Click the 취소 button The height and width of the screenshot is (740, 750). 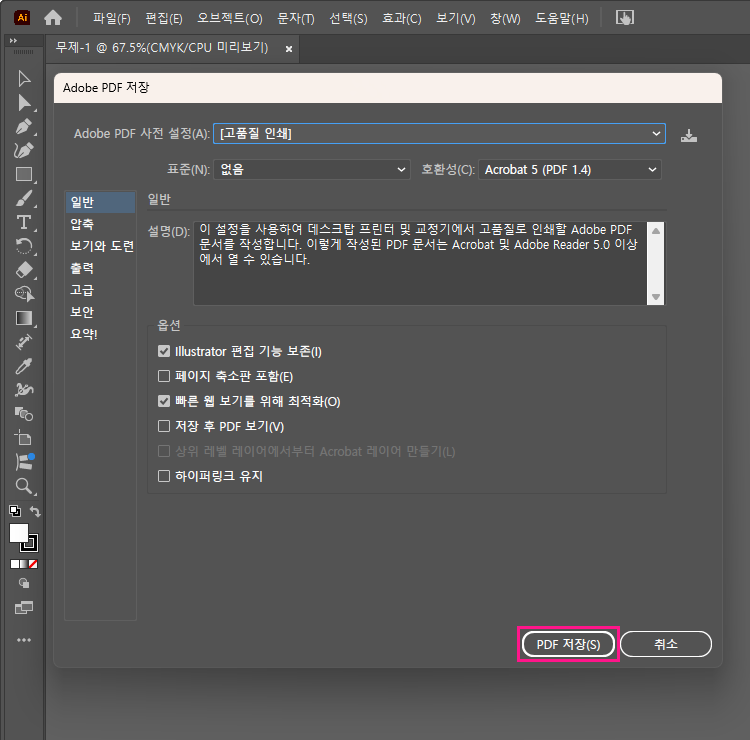[x=666, y=644]
